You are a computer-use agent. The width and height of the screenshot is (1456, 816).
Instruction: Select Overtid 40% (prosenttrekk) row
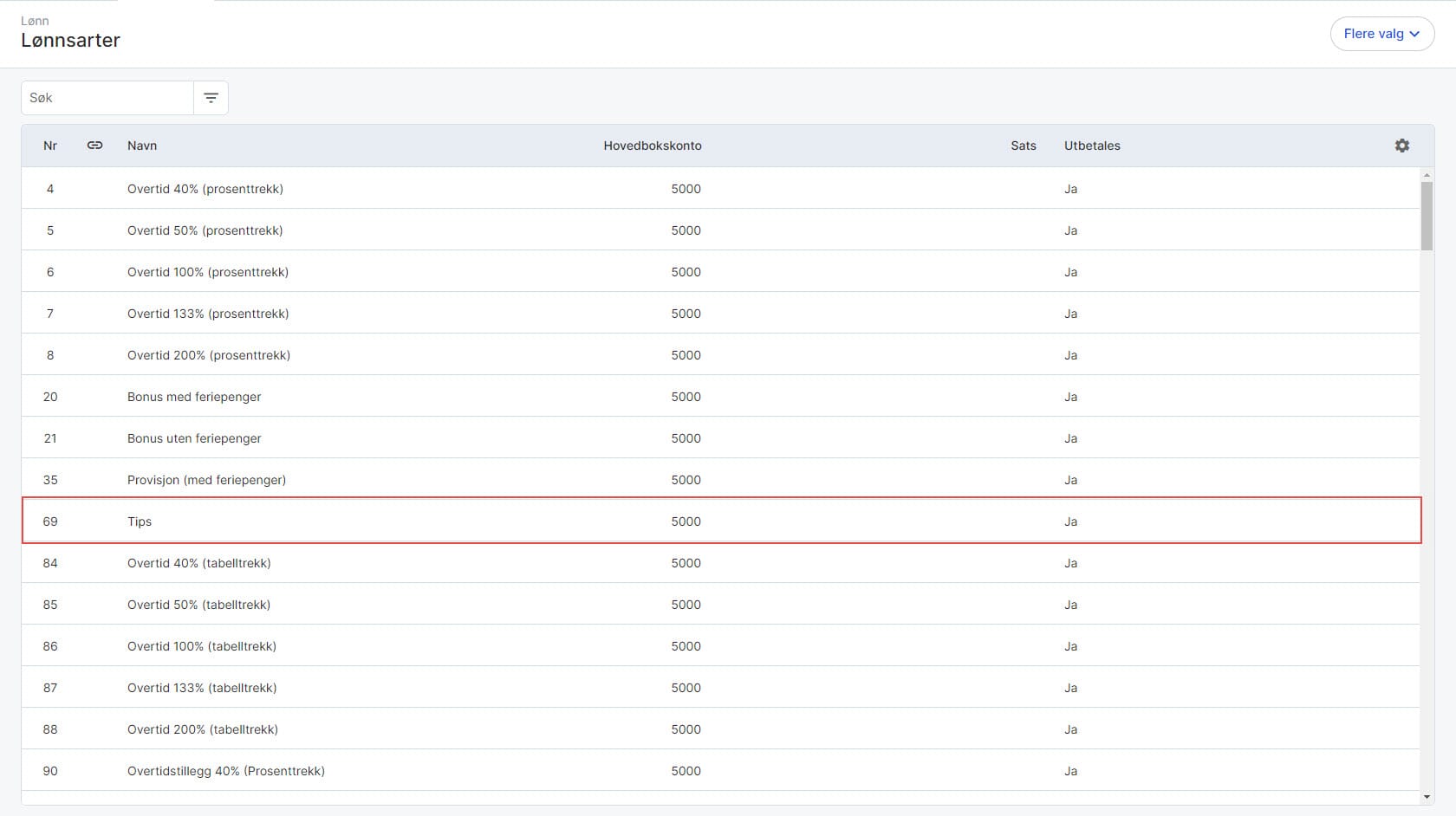[205, 189]
